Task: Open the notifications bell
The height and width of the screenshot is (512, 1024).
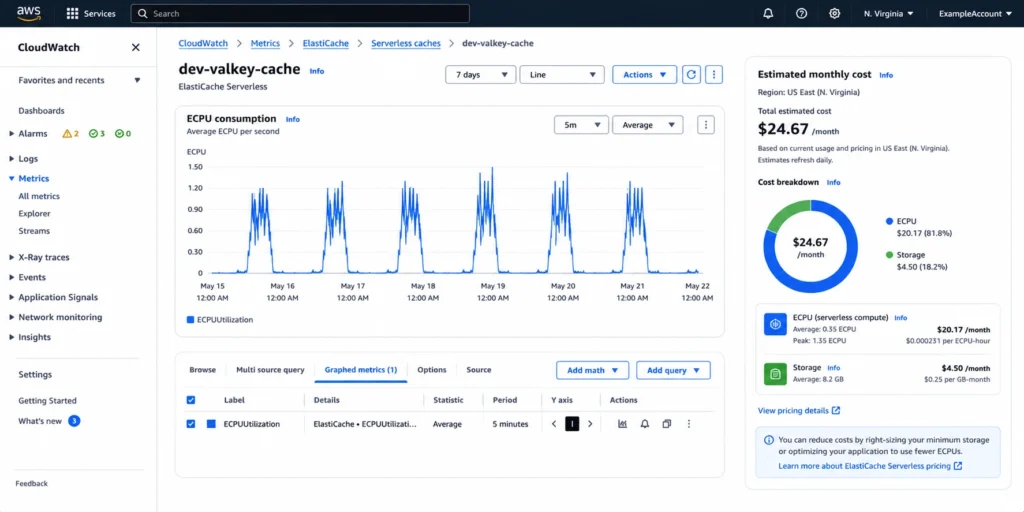Action: (x=768, y=13)
